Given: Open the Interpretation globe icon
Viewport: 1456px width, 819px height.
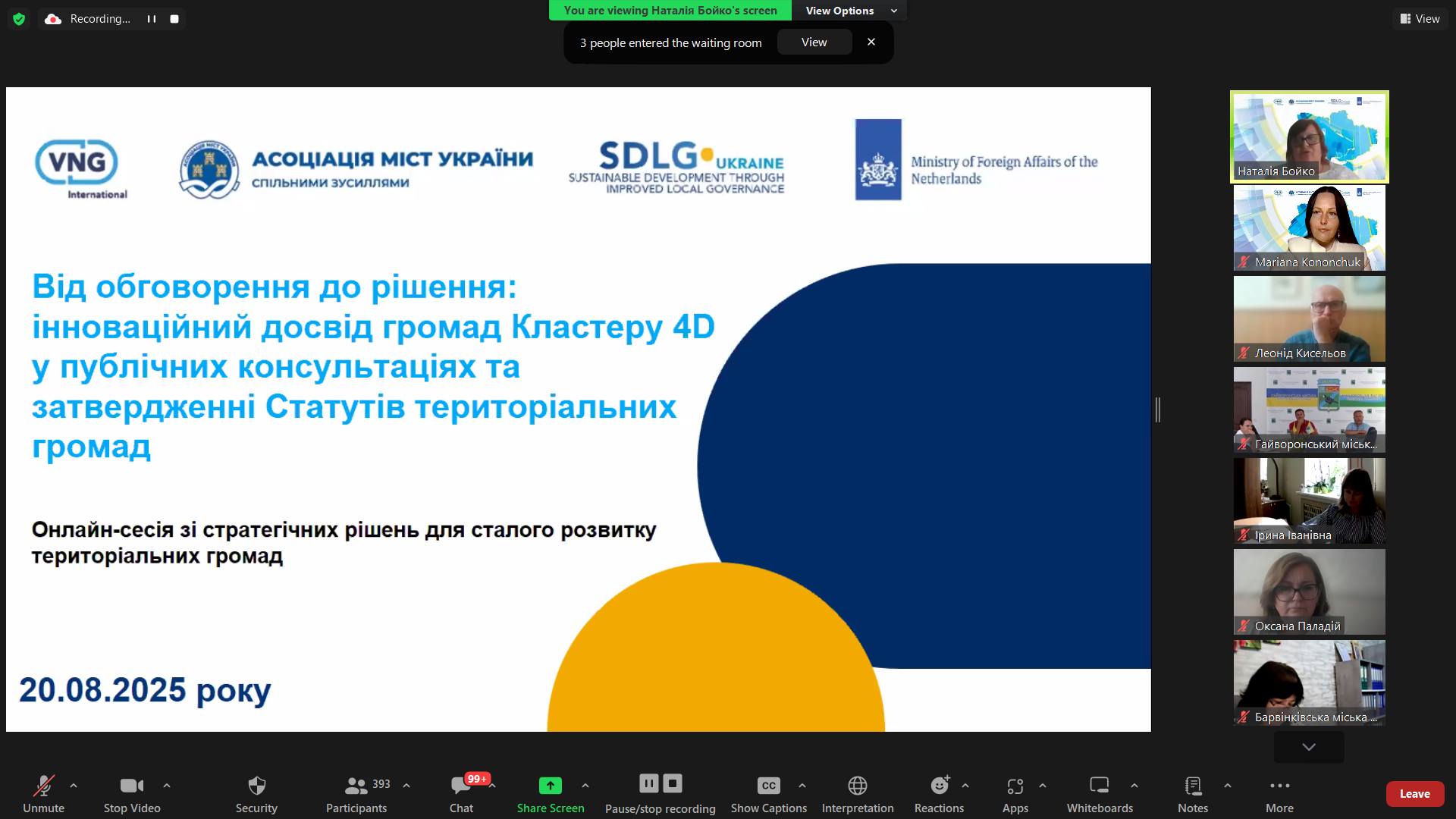Looking at the screenshot, I should point(858,786).
